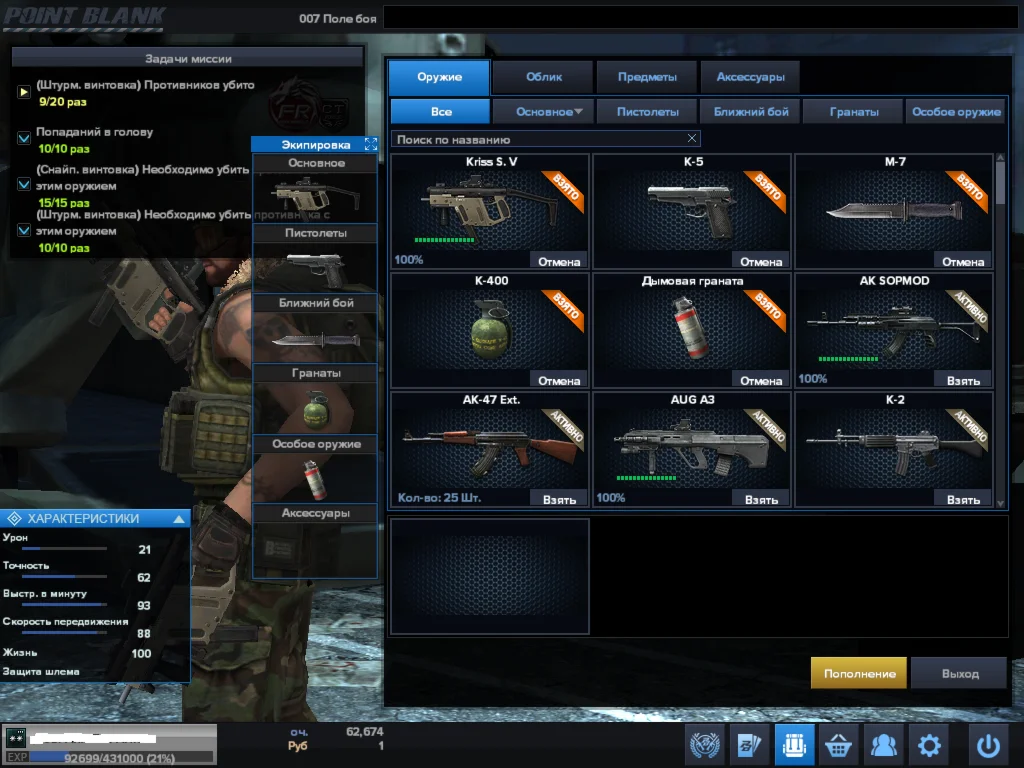This screenshot has height=768, width=1024.
Task: Click the rank insignia icon next to player name
Action: [15, 738]
